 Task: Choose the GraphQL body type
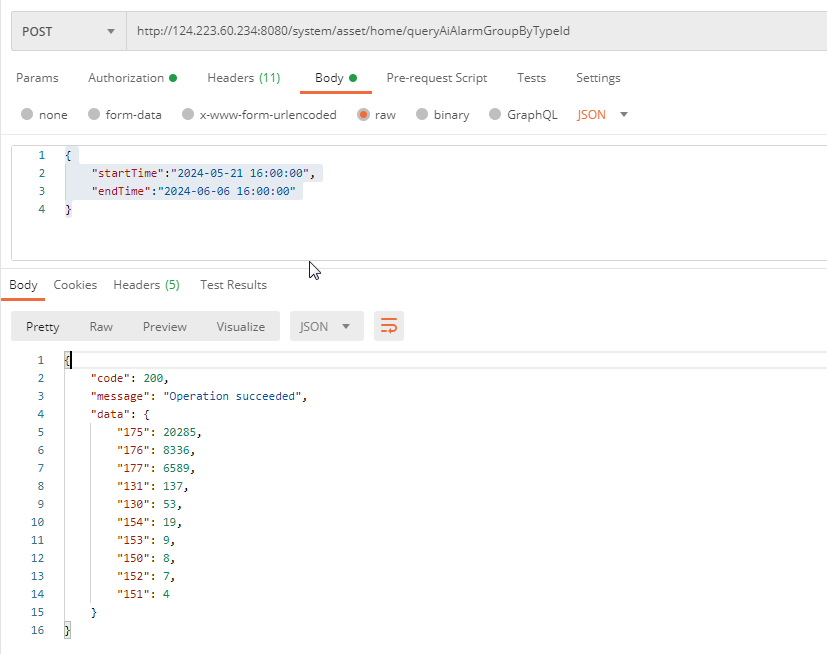(x=495, y=115)
